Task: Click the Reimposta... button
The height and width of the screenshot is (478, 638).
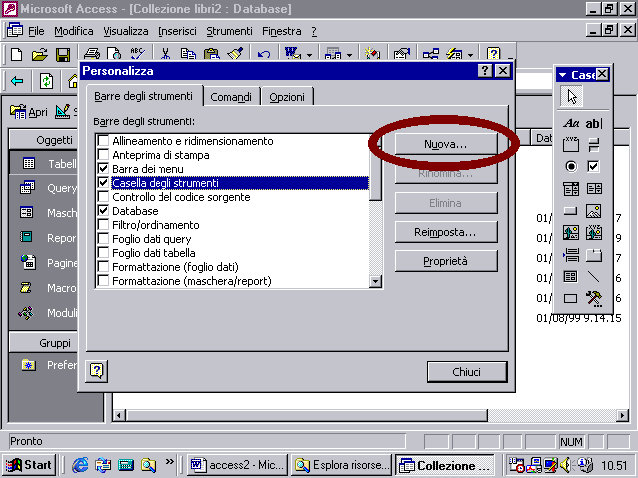Action: point(446,232)
